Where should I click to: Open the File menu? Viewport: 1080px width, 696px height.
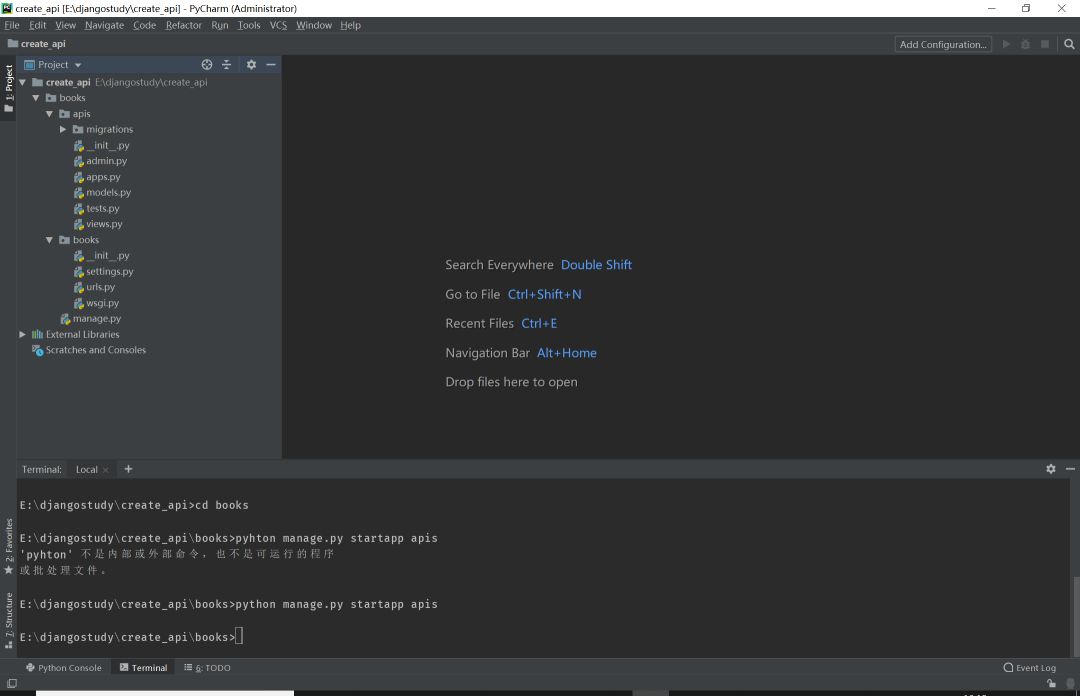point(12,25)
